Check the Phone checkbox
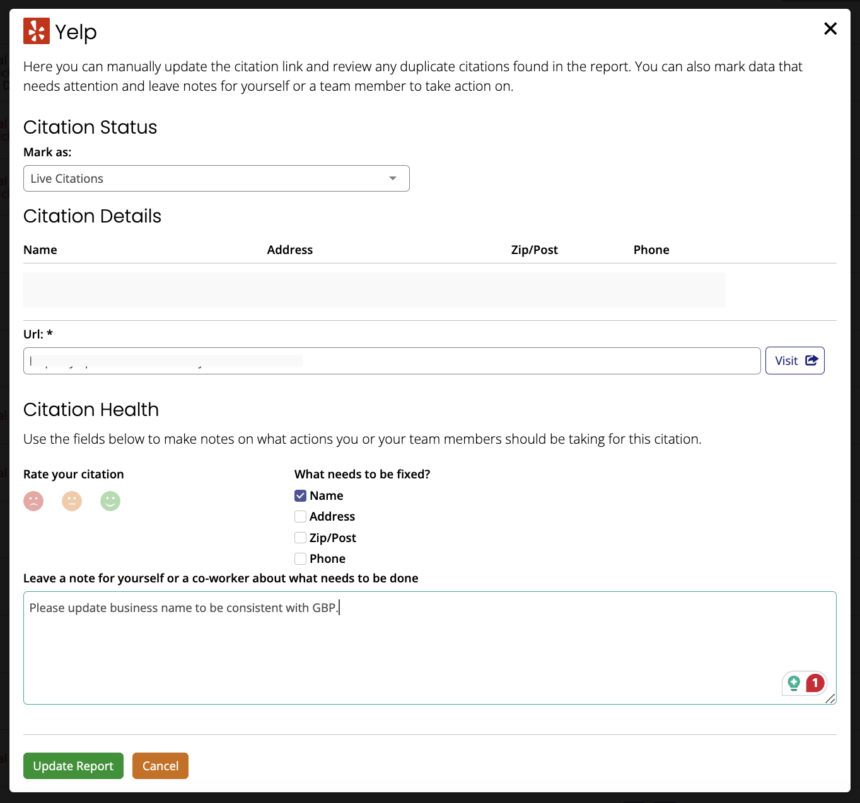Image resolution: width=860 pixels, height=803 pixels. [x=300, y=558]
